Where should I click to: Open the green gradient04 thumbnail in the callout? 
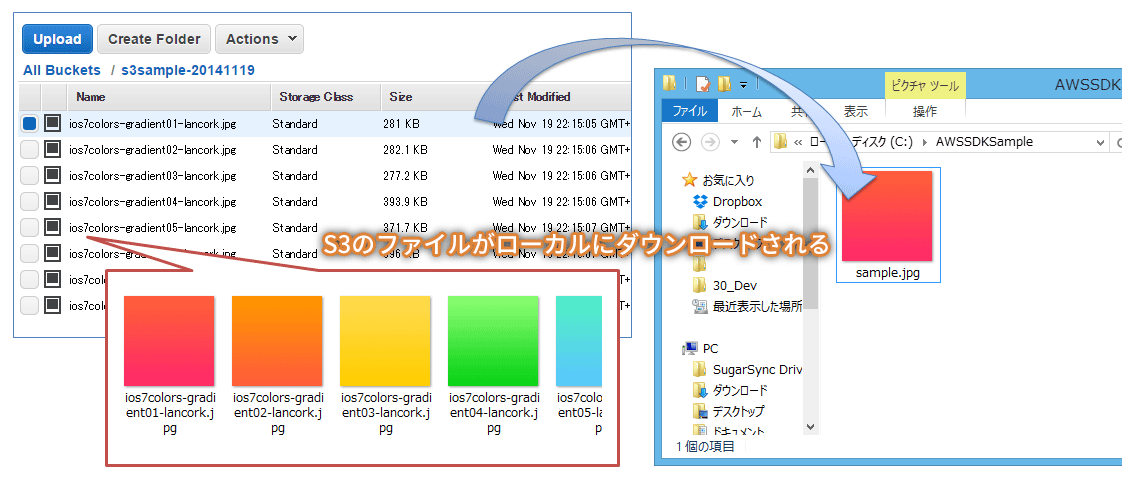pos(493,341)
